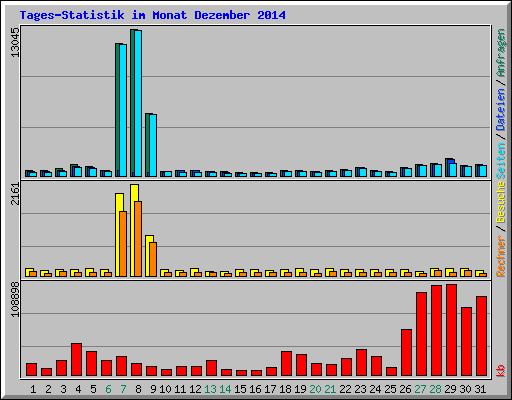Click the red kb bar for day 5
Screen dimensions: 512x400
click(x=91, y=363)
